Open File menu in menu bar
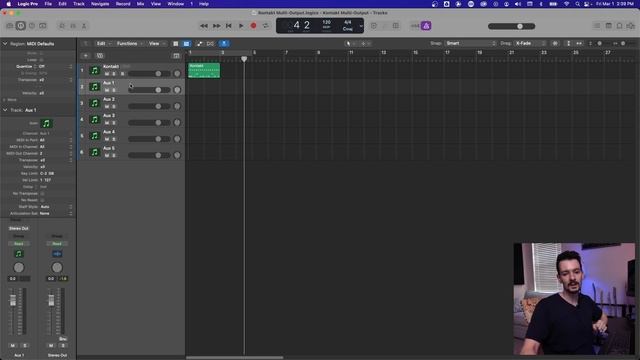Viewport: 640px width, 360px height. point(48,4)
